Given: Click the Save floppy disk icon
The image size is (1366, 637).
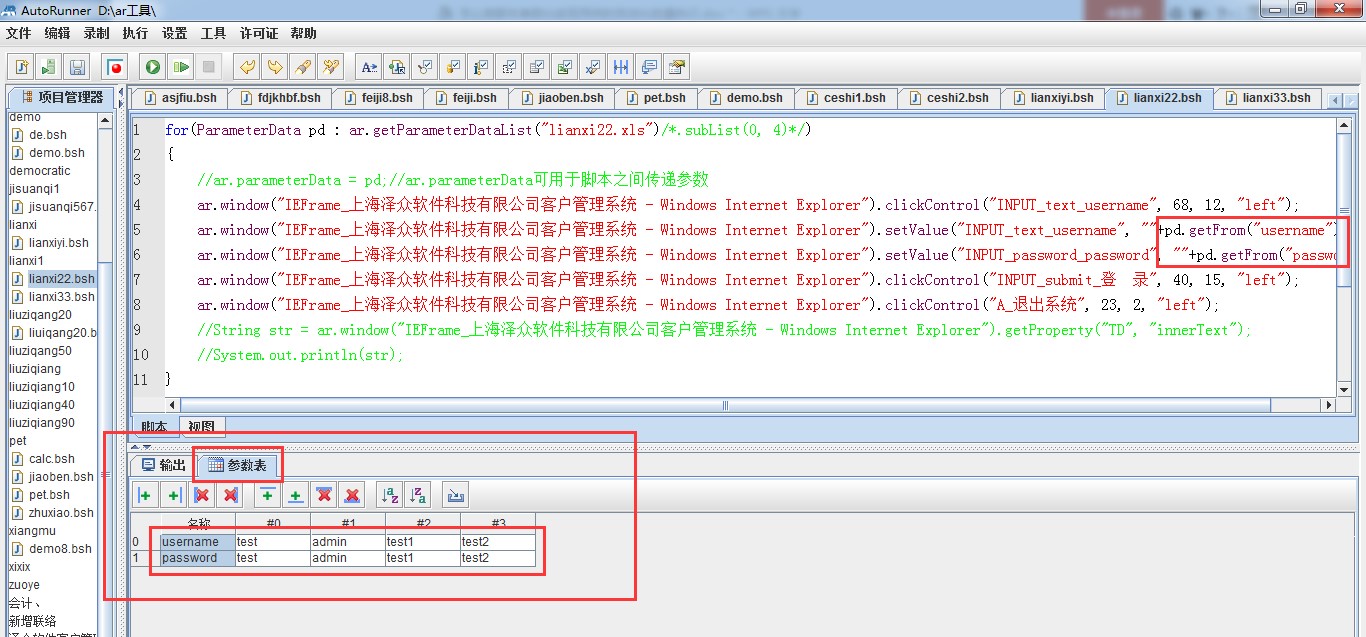Looking at the screenshot, I should pos(77,67).
